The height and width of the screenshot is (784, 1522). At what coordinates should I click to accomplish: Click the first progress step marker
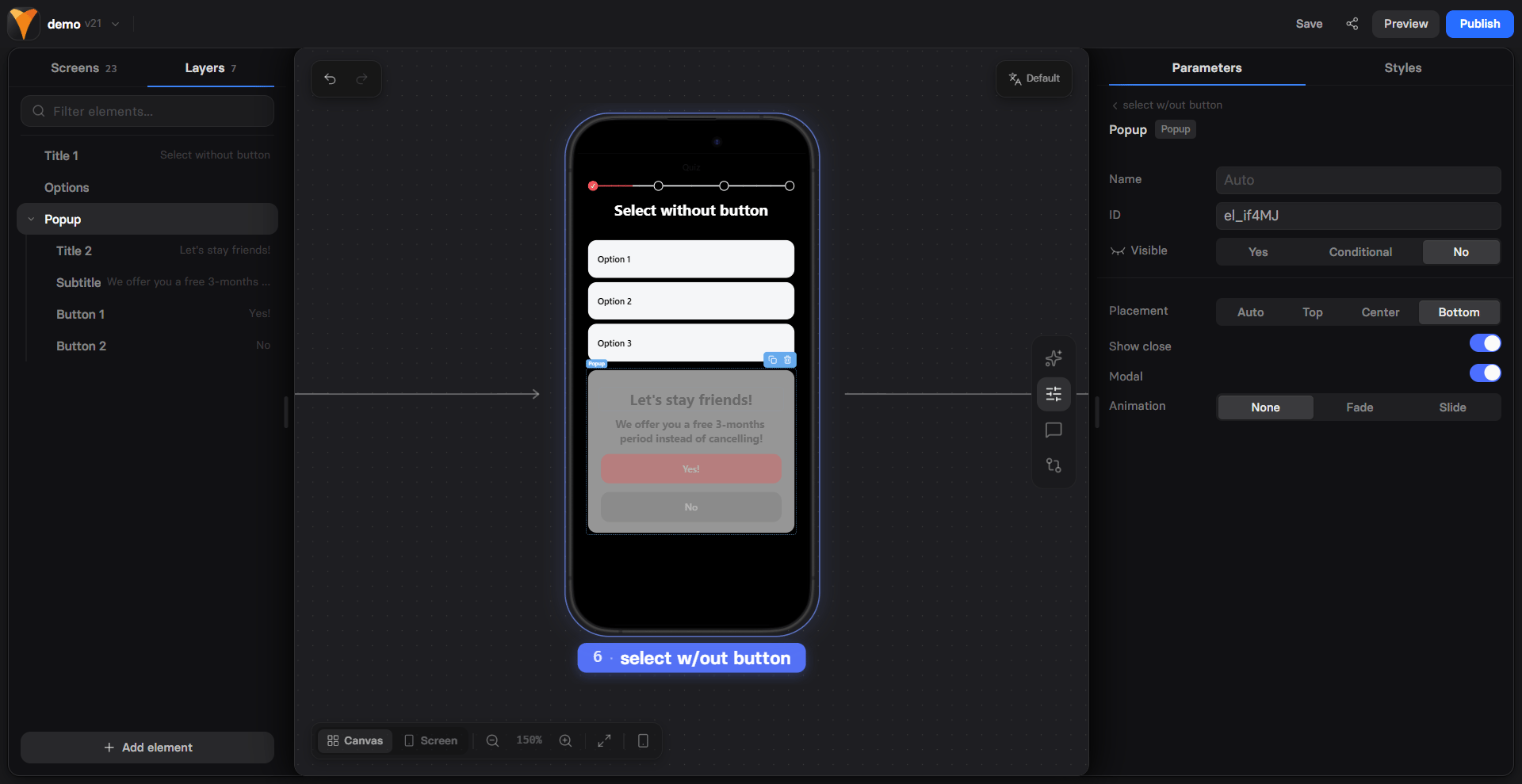[593, 185]
